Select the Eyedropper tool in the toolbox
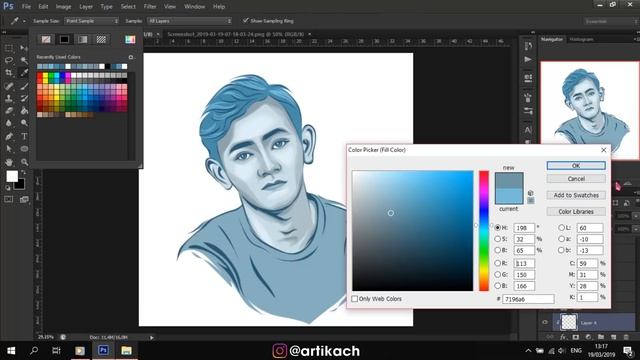Screen dimensions: 640x360 coord(24,73)
